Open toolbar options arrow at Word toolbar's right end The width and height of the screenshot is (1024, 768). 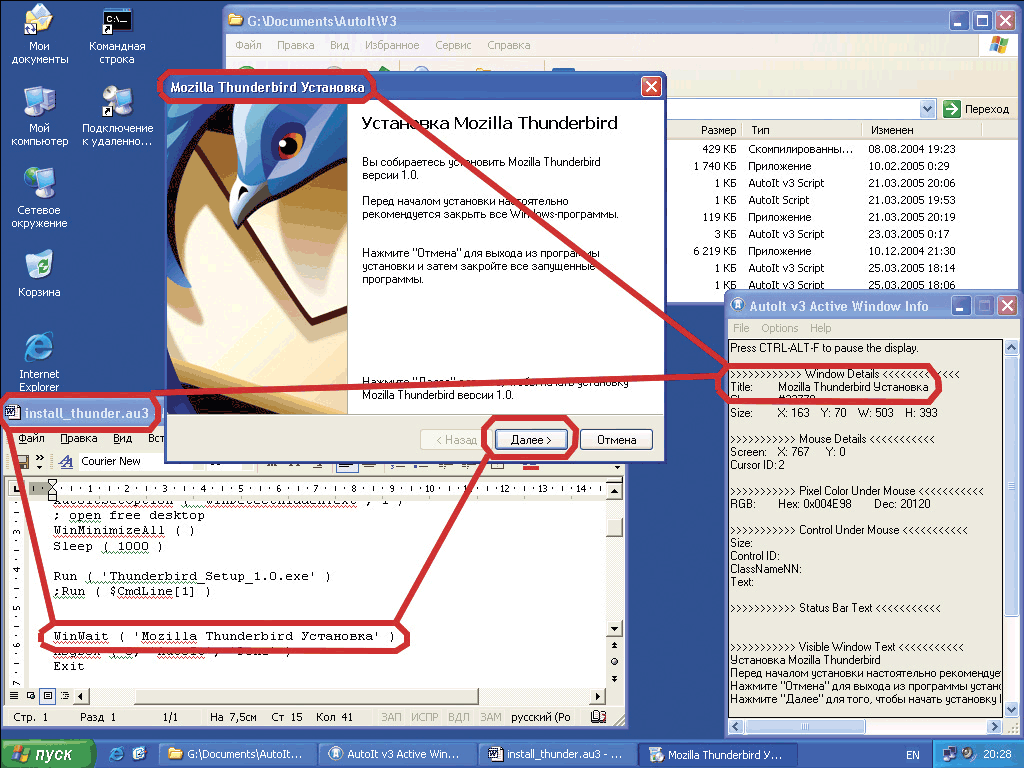[617, 466]
